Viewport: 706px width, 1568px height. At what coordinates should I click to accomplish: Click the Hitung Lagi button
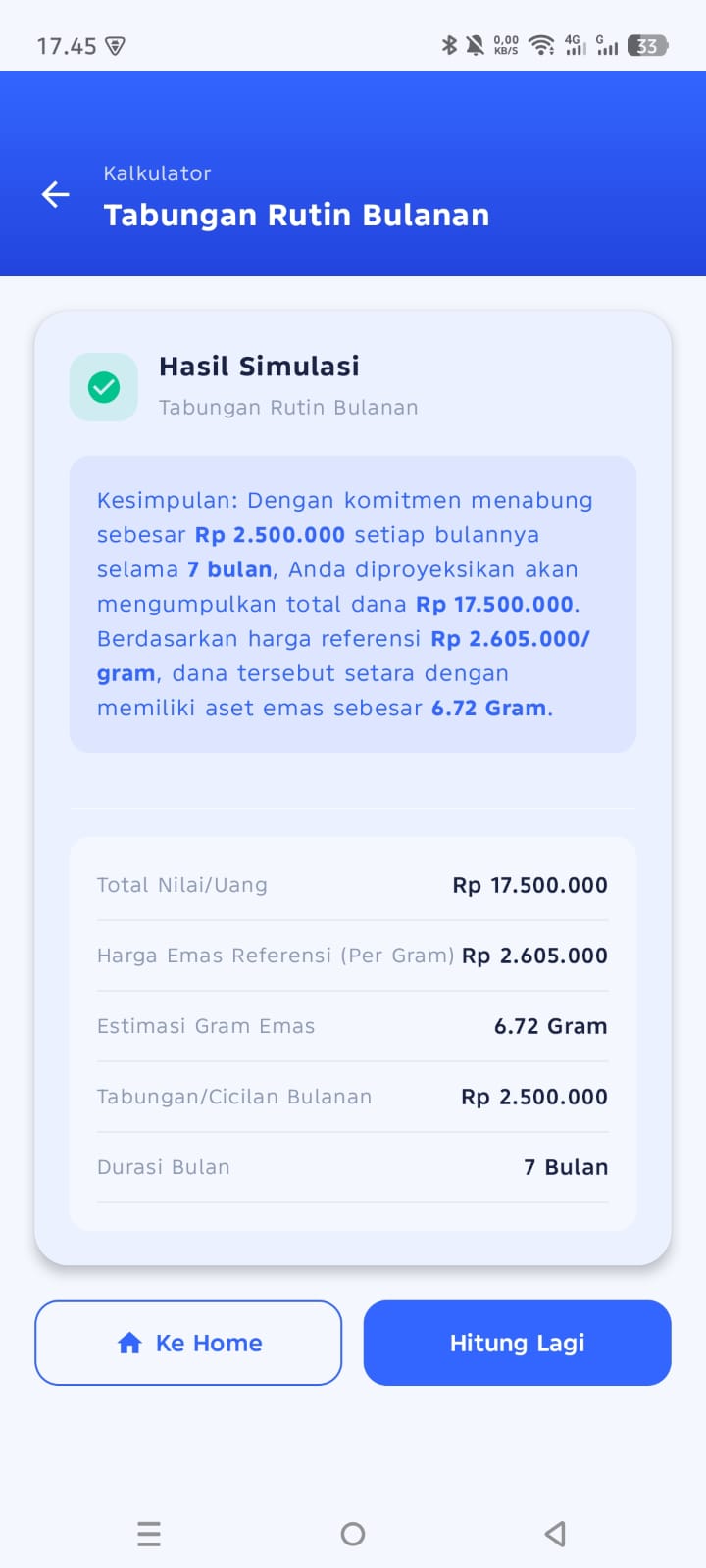click(518, 1343)
